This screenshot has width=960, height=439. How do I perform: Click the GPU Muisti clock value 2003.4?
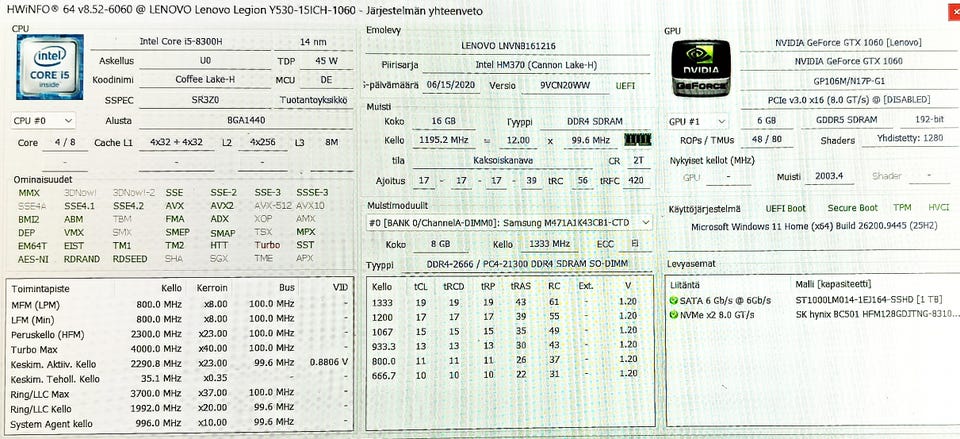click(829, 176)
